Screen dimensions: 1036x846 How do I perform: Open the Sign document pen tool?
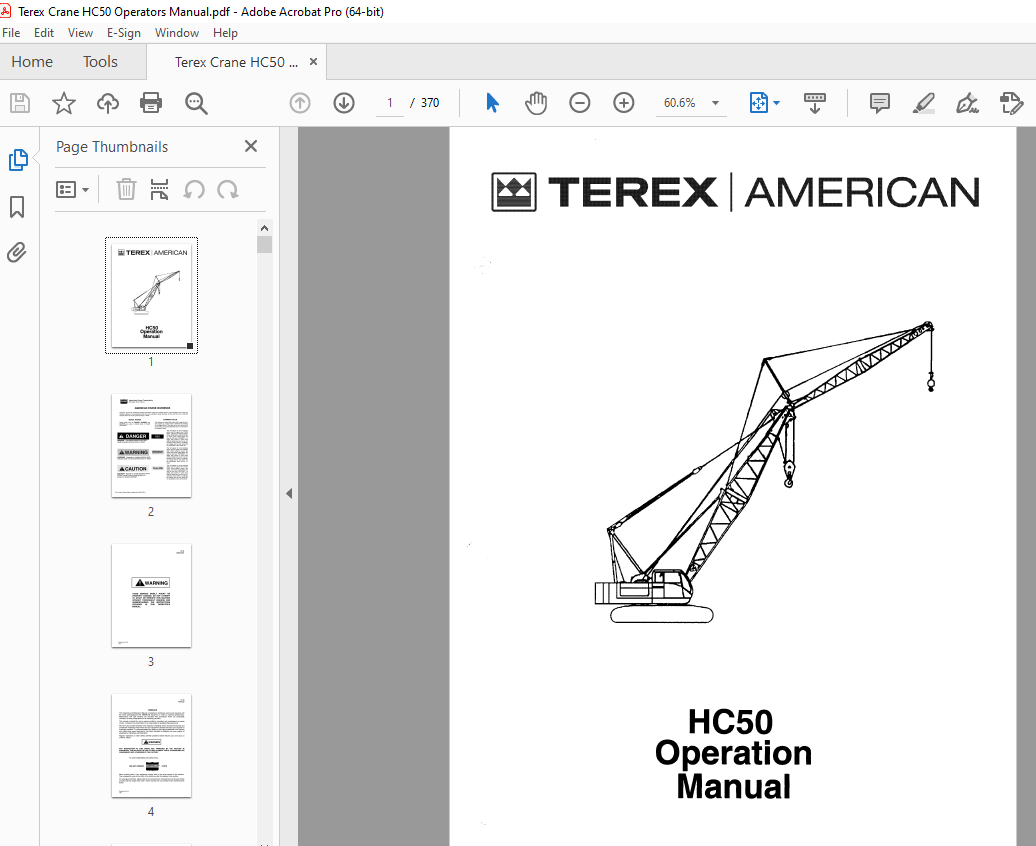pyautogui.click(x=967, y=103)
